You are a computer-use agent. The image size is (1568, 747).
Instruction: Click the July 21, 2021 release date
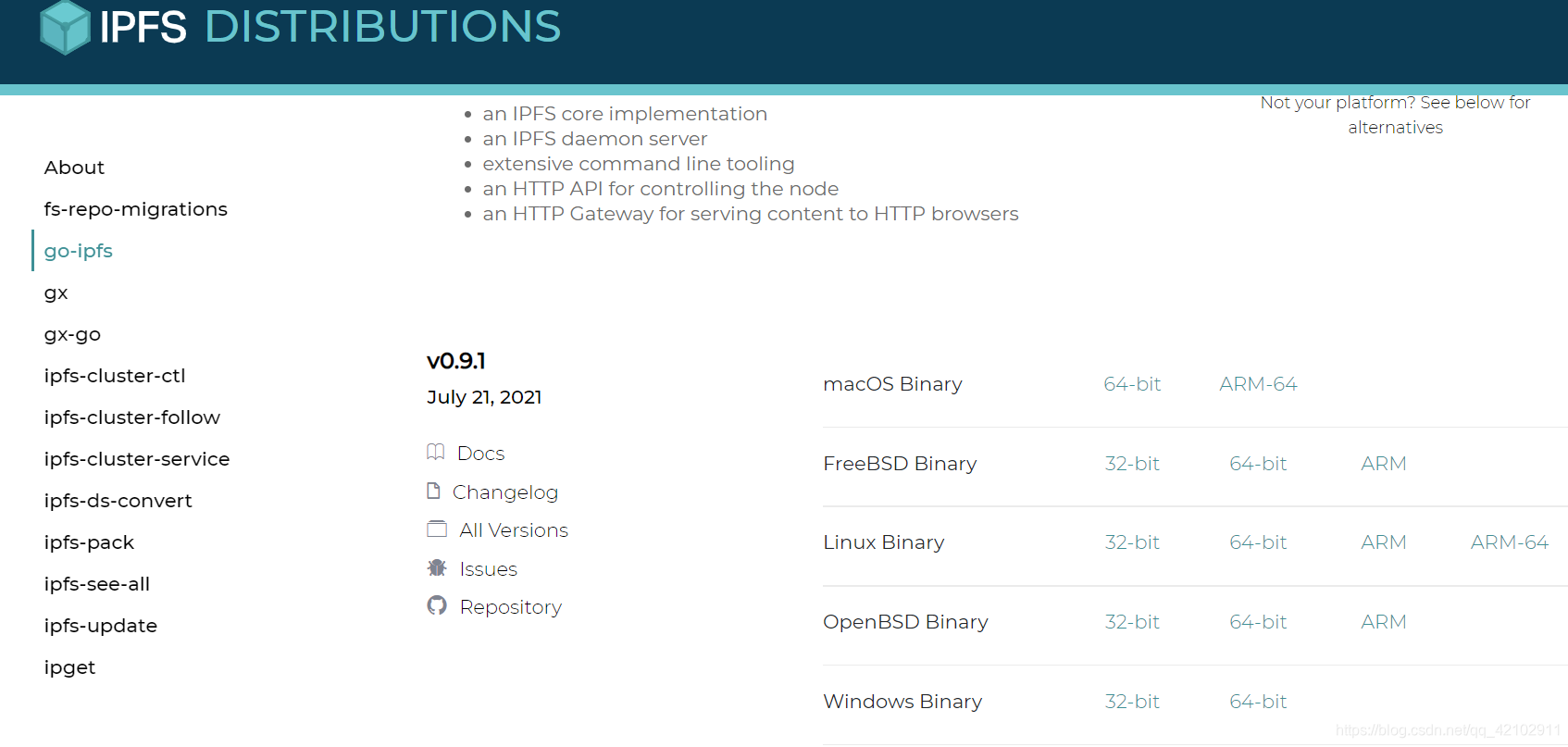pyautogui.click(x=484, y=397)
